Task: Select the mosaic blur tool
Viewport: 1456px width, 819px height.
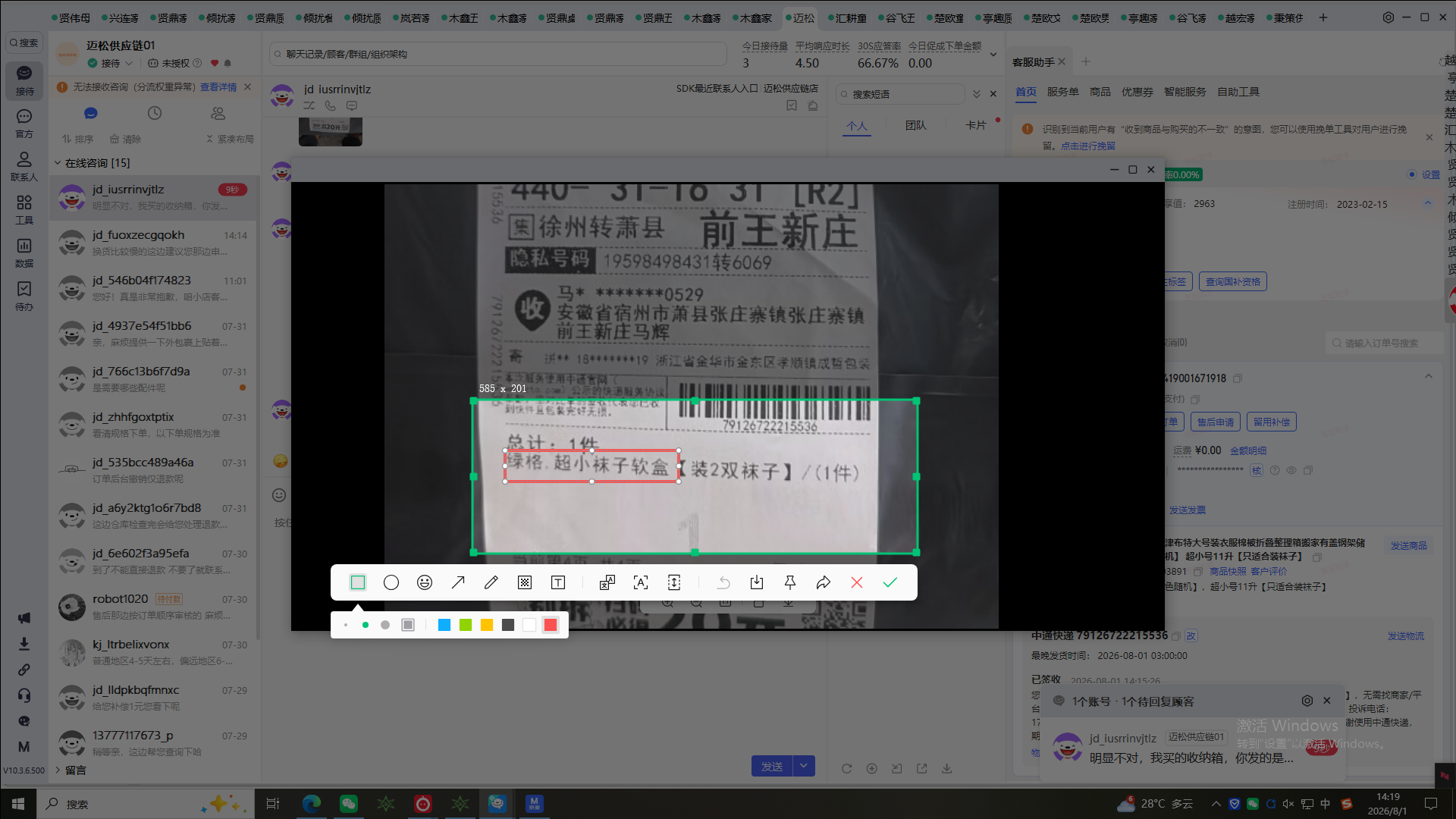Action: [x=525, y=582]
